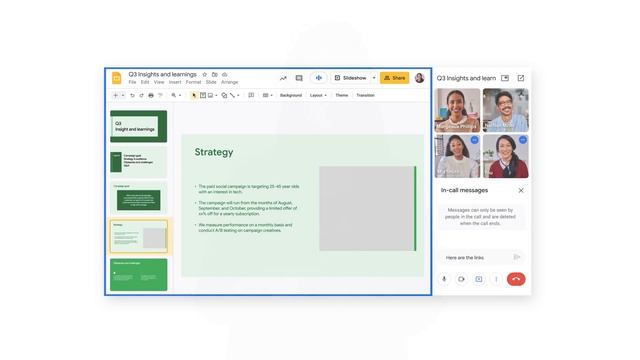Select the Shape tool
Screen dimensions: 640x360
tap(224, 95)
